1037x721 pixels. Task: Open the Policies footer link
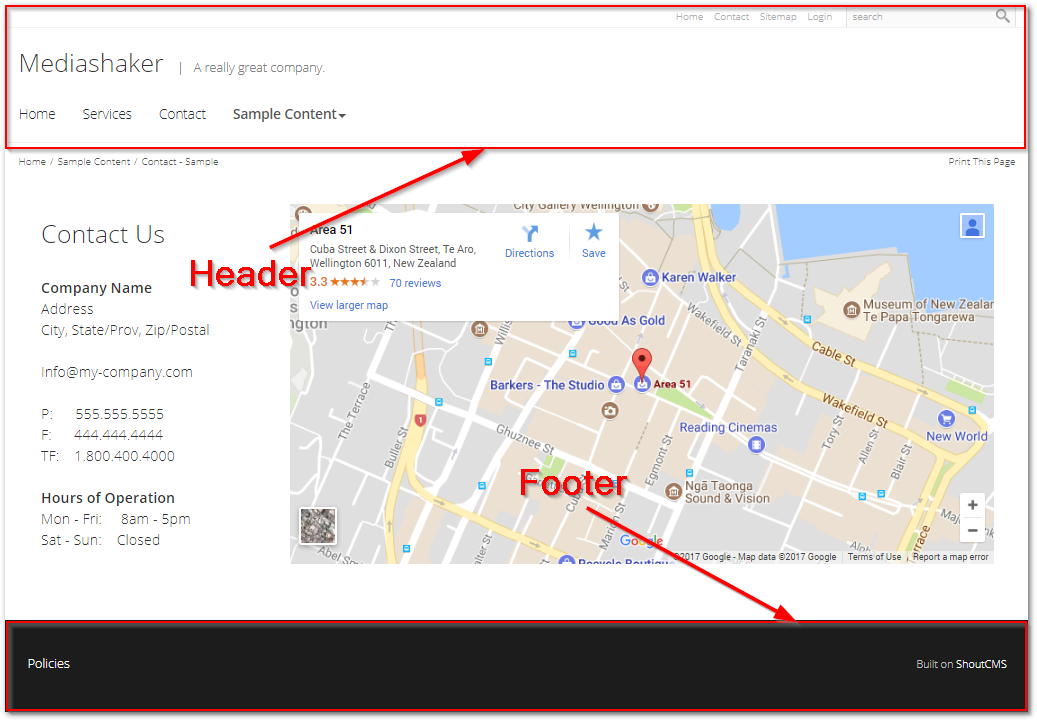[x=48, y=663]
